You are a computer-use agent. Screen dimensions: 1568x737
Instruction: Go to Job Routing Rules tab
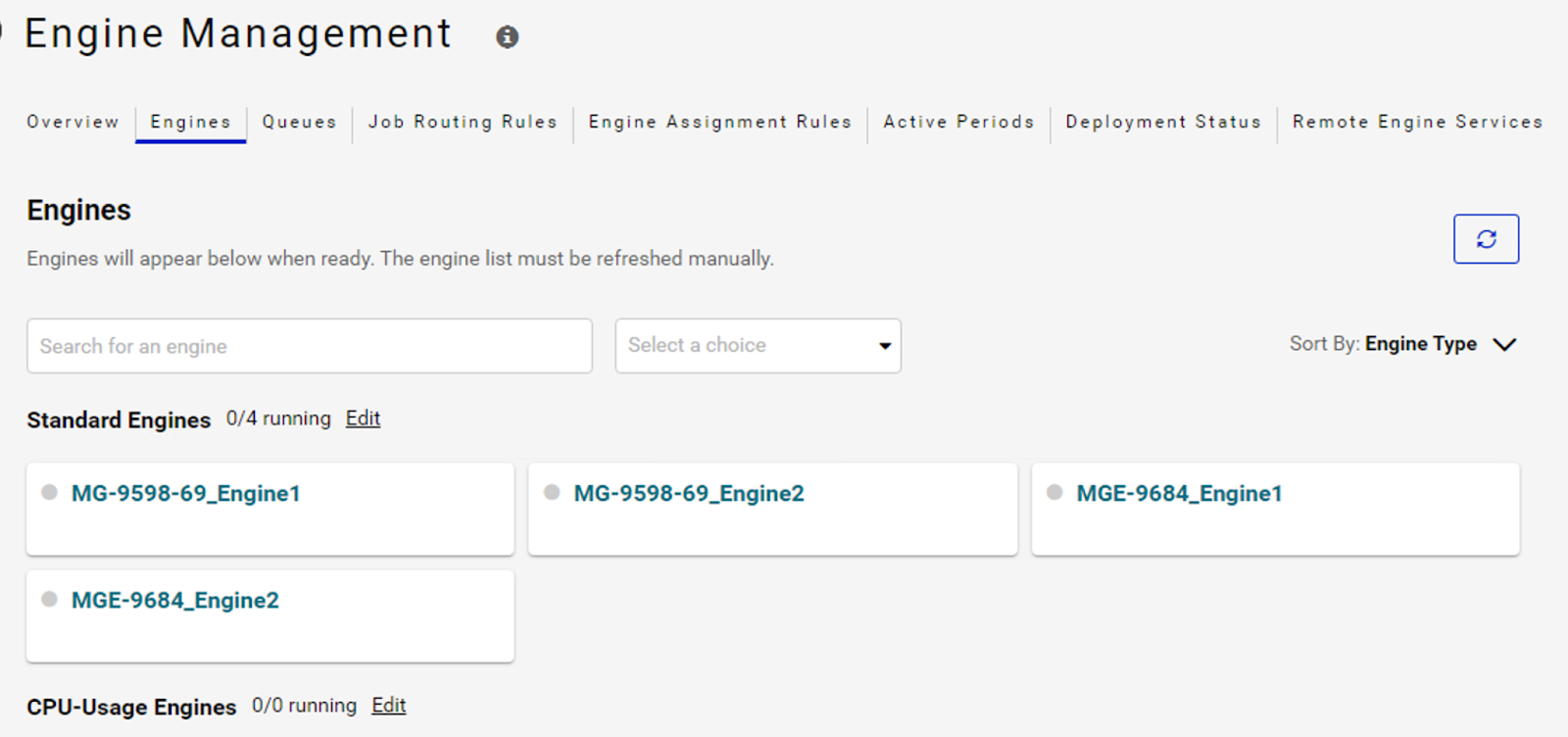[x=463, y=122]
